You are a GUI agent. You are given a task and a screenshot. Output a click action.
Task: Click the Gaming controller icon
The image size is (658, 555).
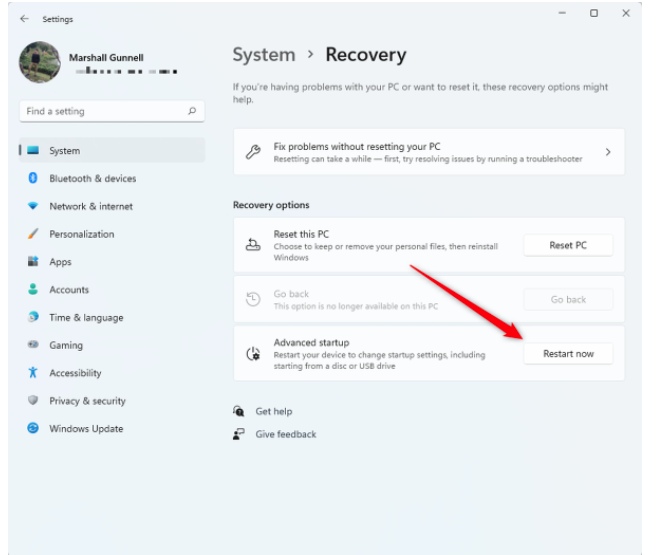point(33,345)
